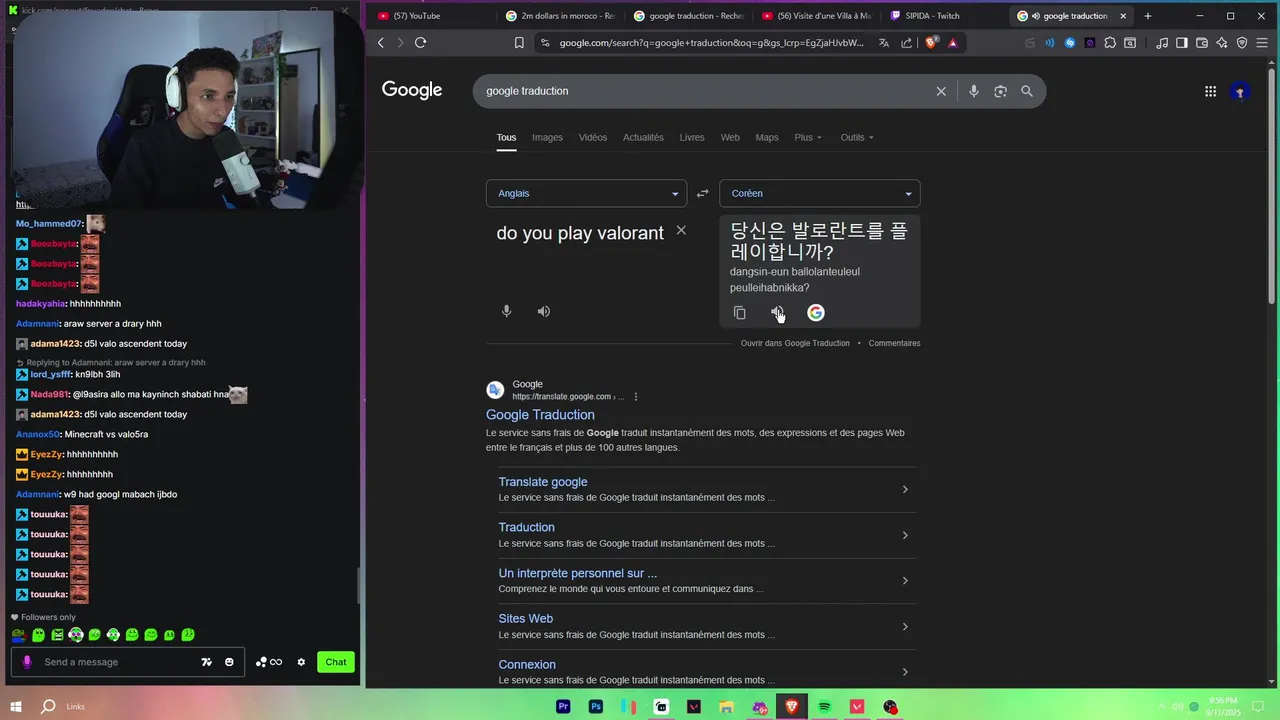Open the Google account avatar
Viewport: 1280px width, 720px height.
(x=1240, y=91)
